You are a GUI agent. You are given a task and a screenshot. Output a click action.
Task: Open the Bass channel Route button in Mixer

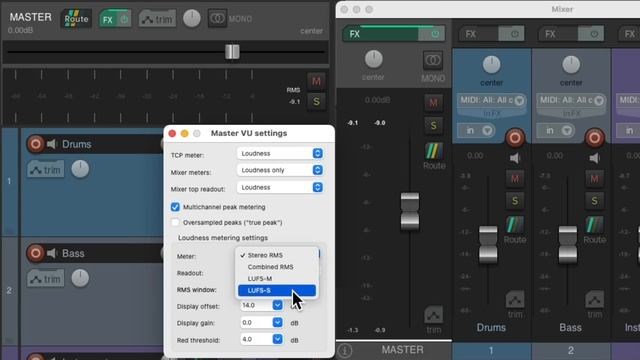[595, 225]
